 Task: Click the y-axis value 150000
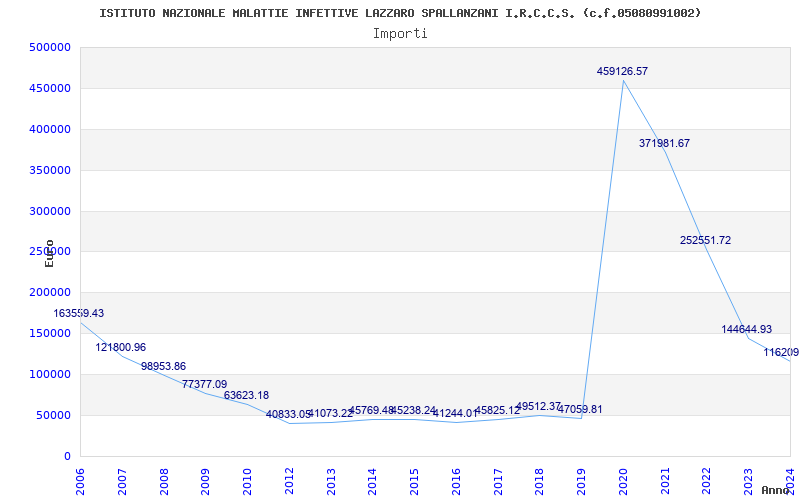tap(50, 333)
